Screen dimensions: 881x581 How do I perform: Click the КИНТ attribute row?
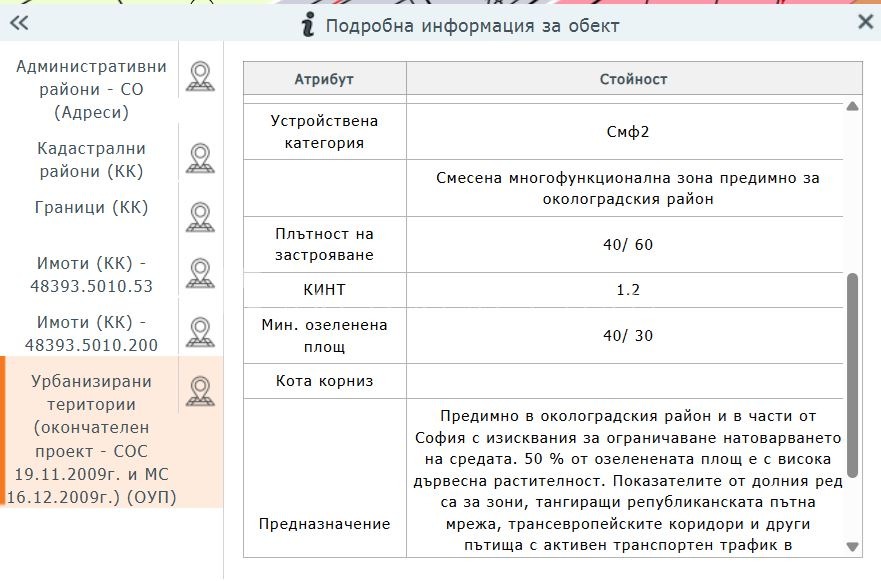pyautogui.click(x=325, y=290)
